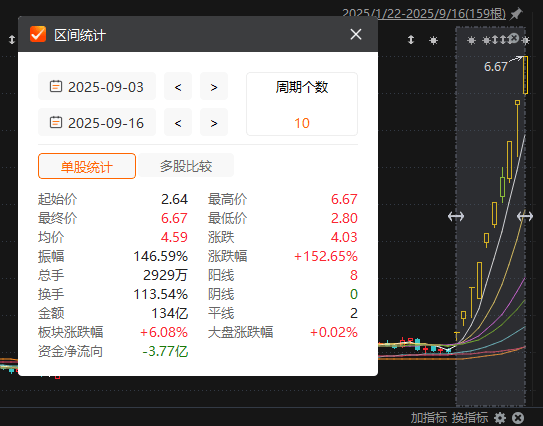
Task: Remove the indicator with the bottom-right X circle
Action: pos(518,418)
